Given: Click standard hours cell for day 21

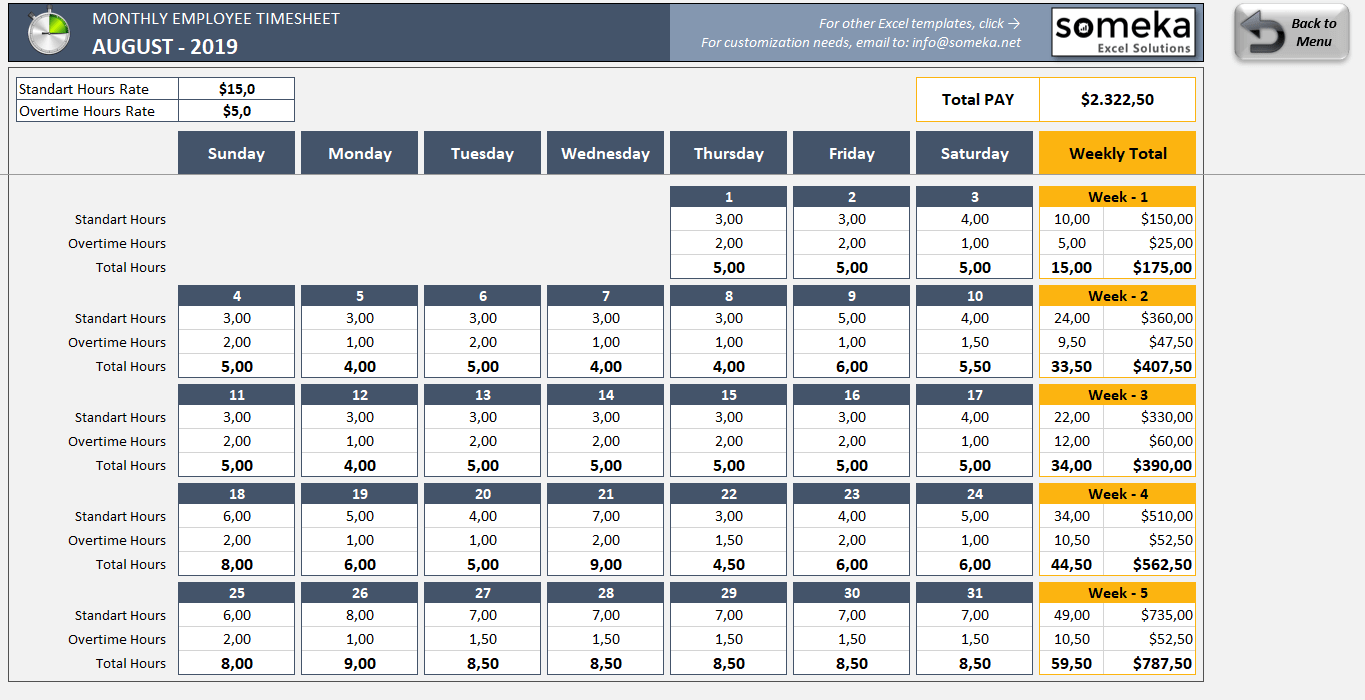Looking at the screenshot, I should [x=605, y=516].
